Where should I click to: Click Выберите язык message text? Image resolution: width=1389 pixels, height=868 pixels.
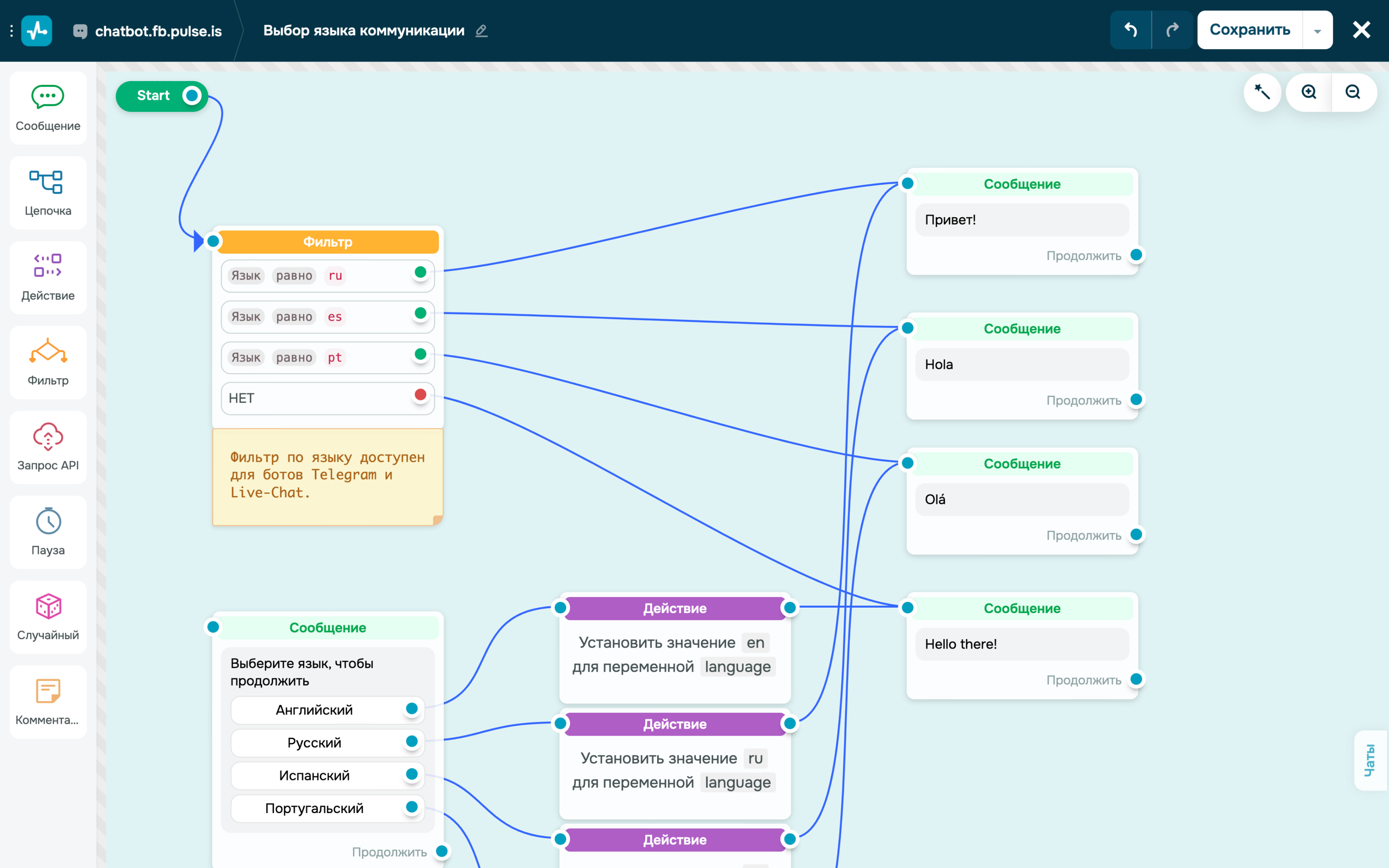tap(302, 672)
